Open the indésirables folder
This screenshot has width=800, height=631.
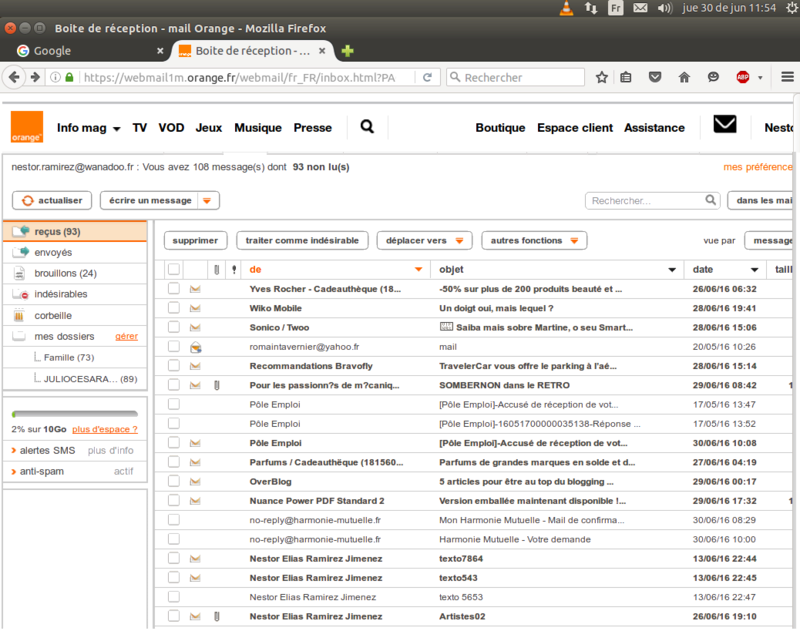click(75, 294)
